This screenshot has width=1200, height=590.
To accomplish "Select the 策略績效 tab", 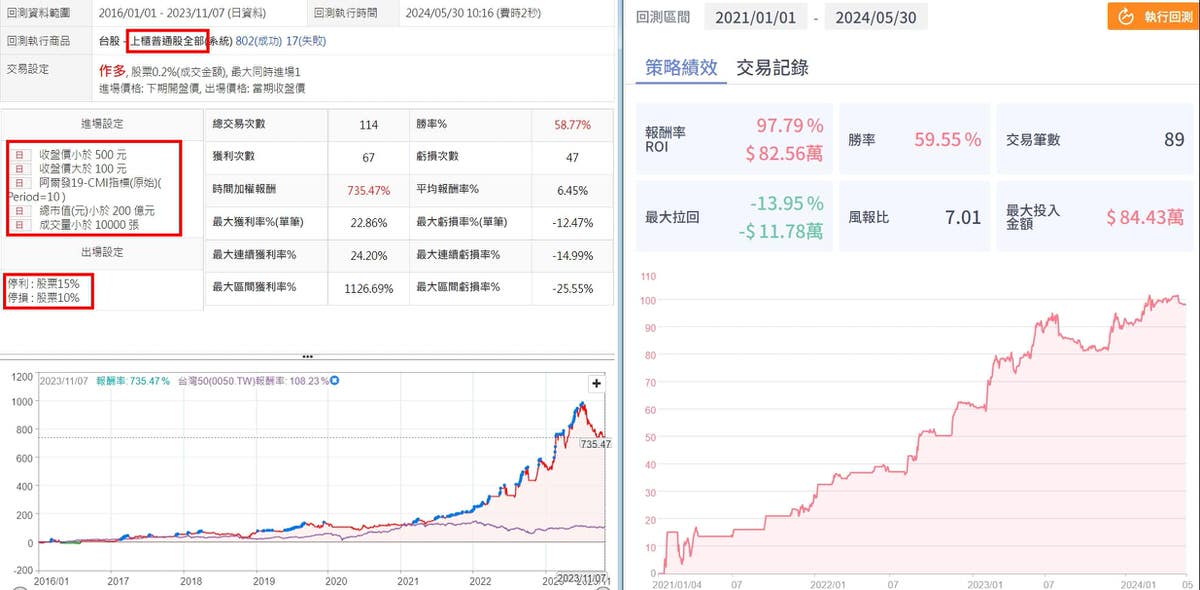I will click(x=681, y=68).
